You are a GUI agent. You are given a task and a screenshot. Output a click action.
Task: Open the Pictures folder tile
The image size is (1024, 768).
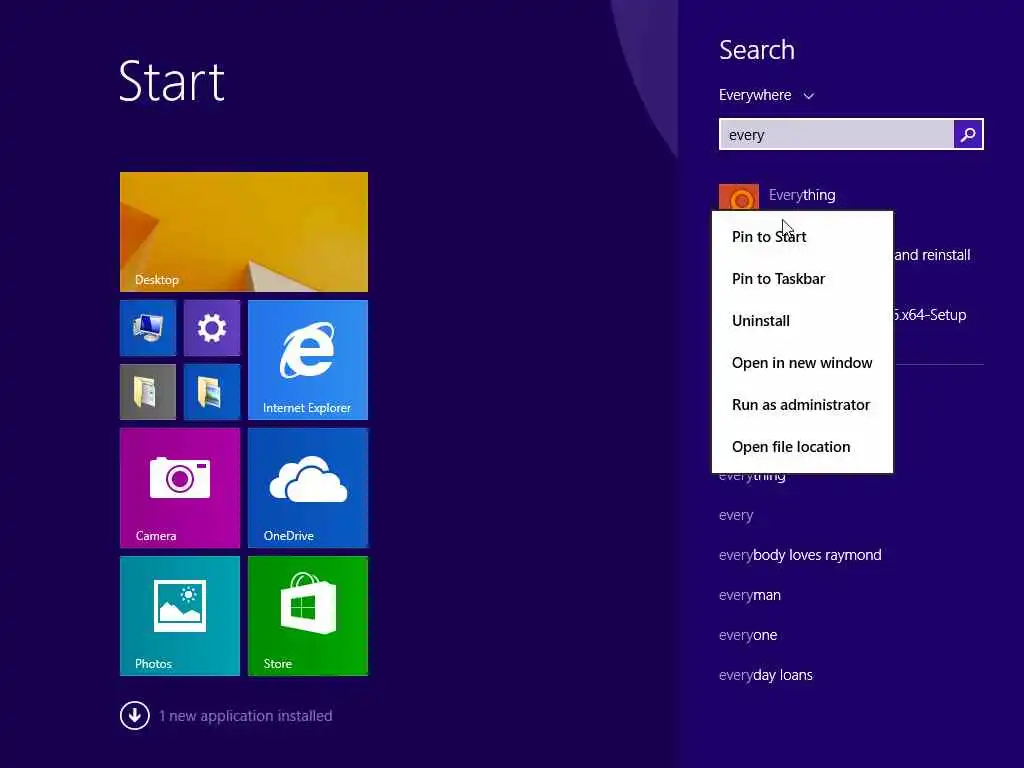(212, 392)
